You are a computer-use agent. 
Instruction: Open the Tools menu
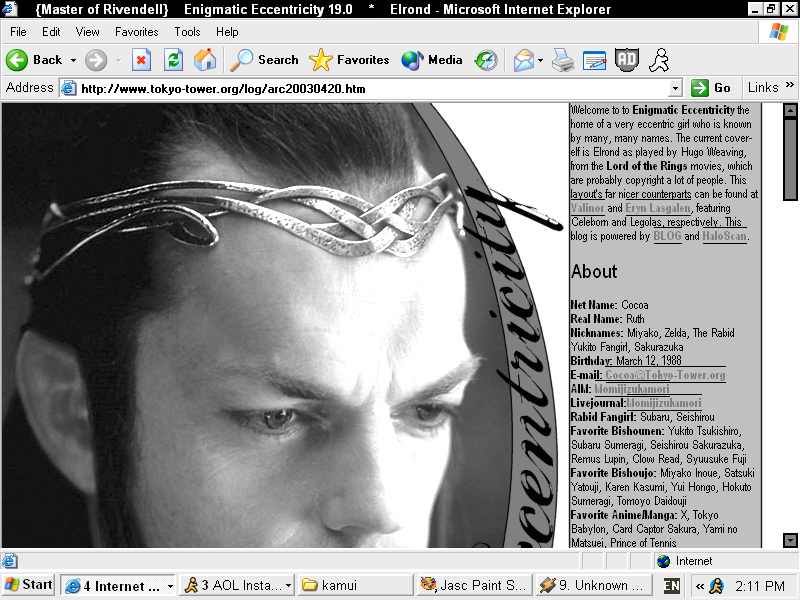coord(187,32)
